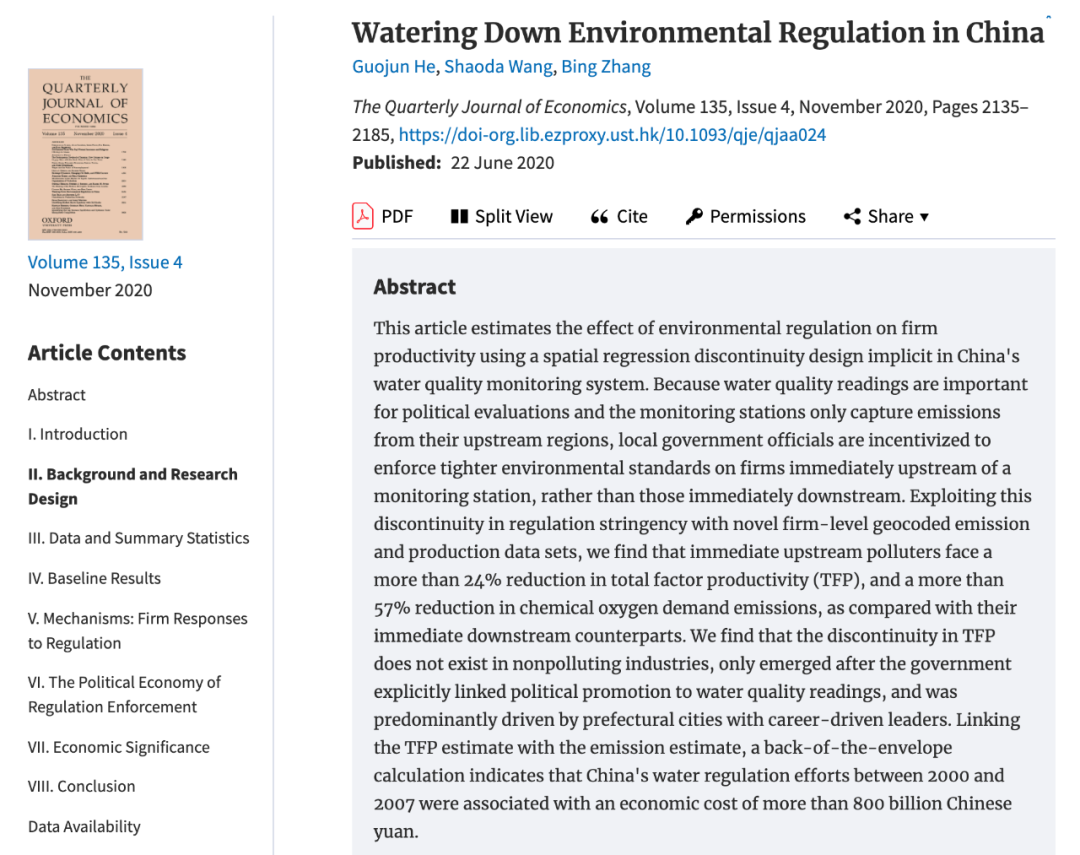Image resolution: width=1080 pixels, height=855 pixels.
Task: Click the Cite quotation mark icon
Action: click(x=600, y=217)
